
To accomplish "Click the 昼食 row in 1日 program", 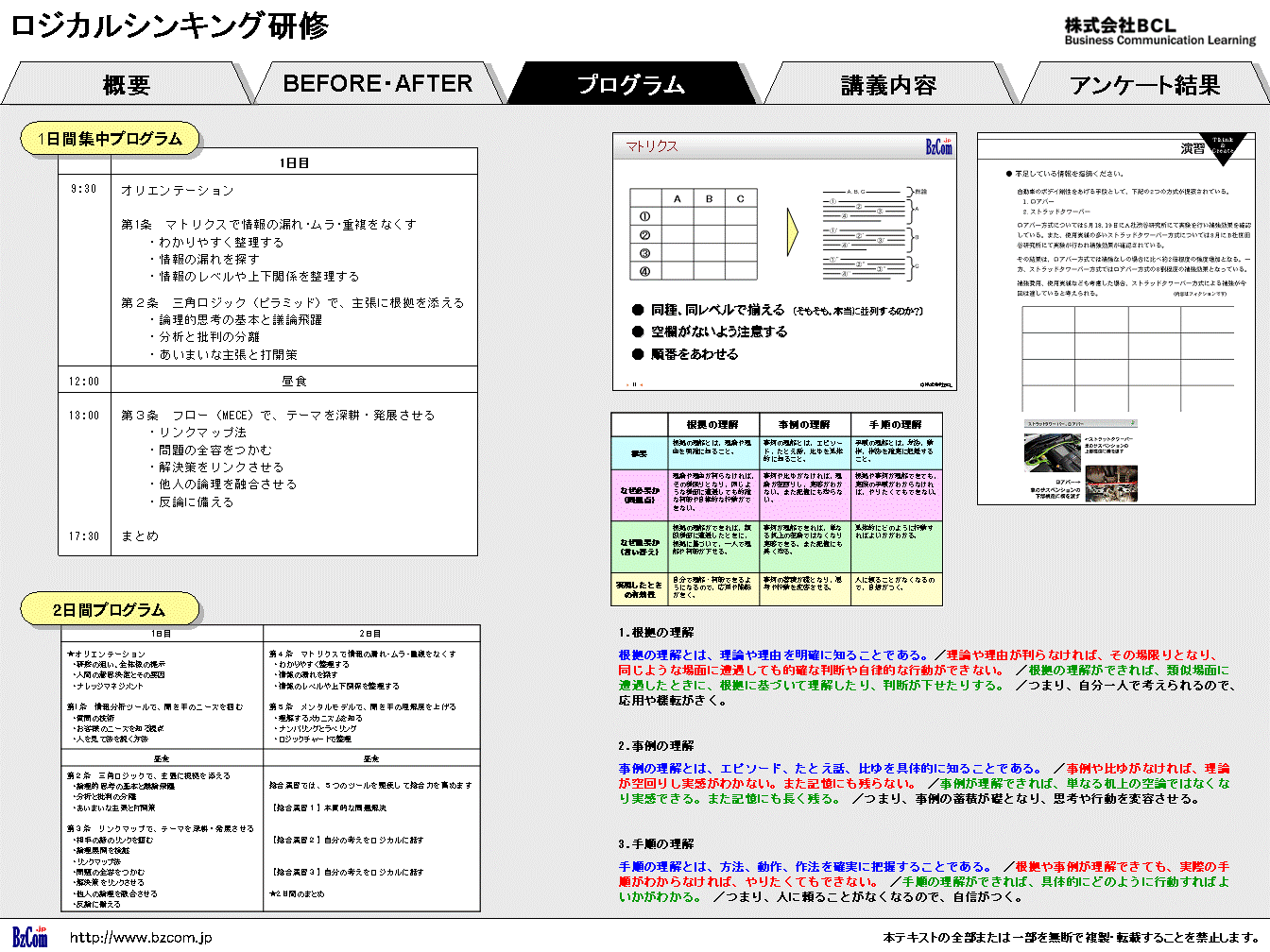I will click(295, 382).
